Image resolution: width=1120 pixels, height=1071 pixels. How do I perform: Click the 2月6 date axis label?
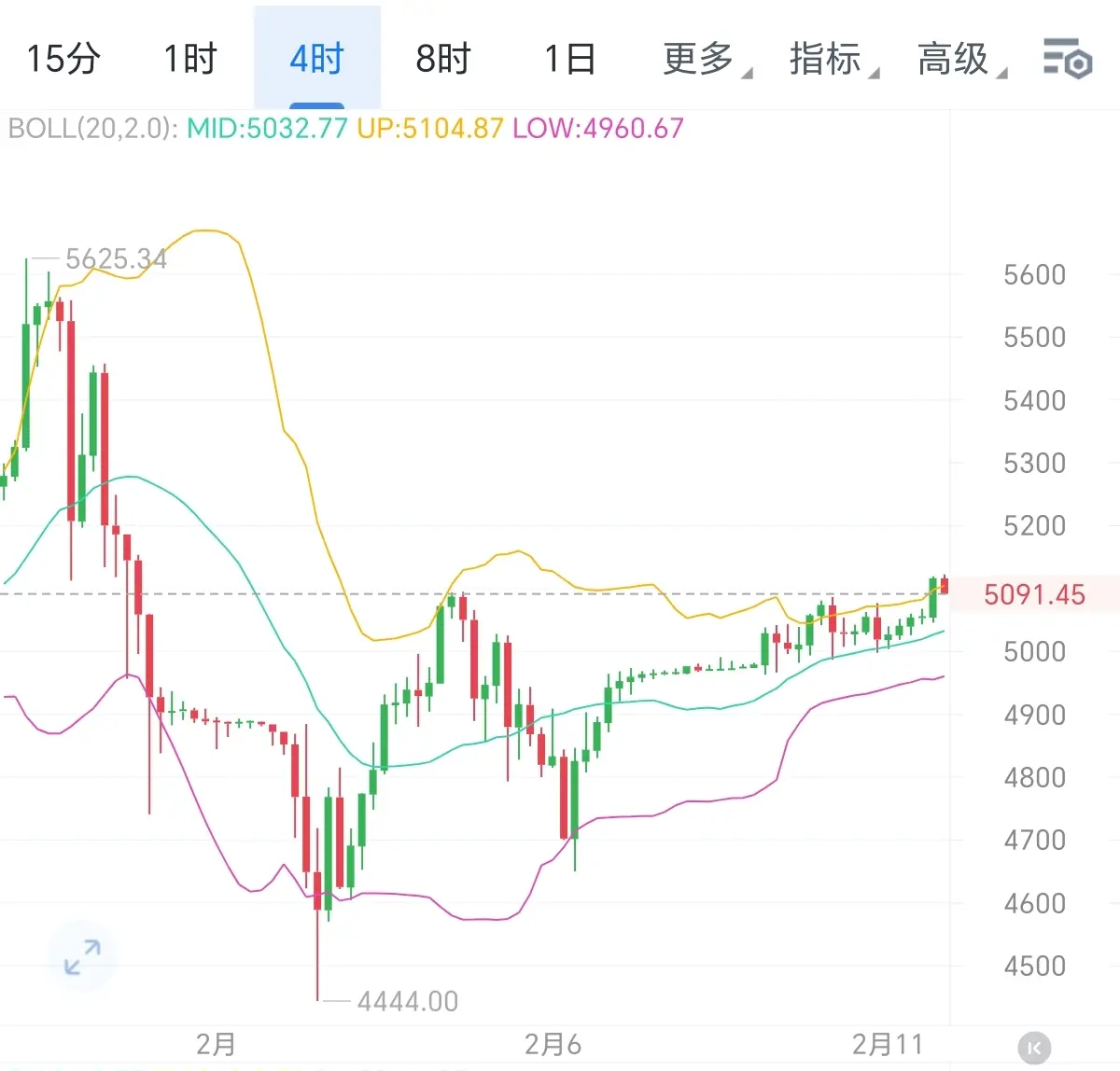click(553, 1044)
